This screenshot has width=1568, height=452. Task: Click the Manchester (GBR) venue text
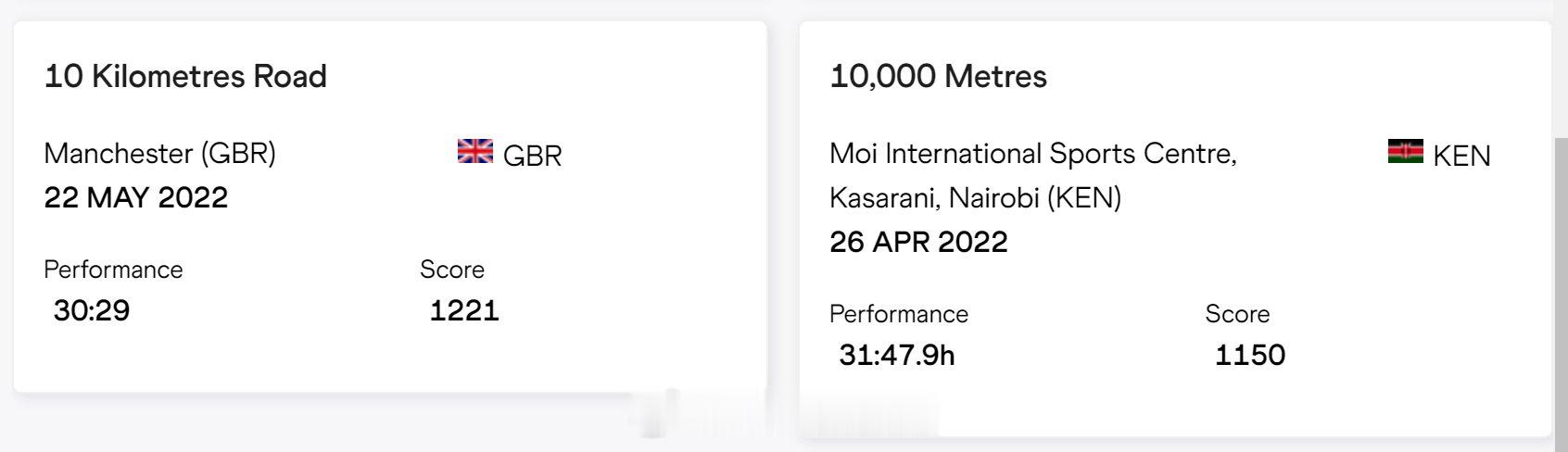coord(159,153)
